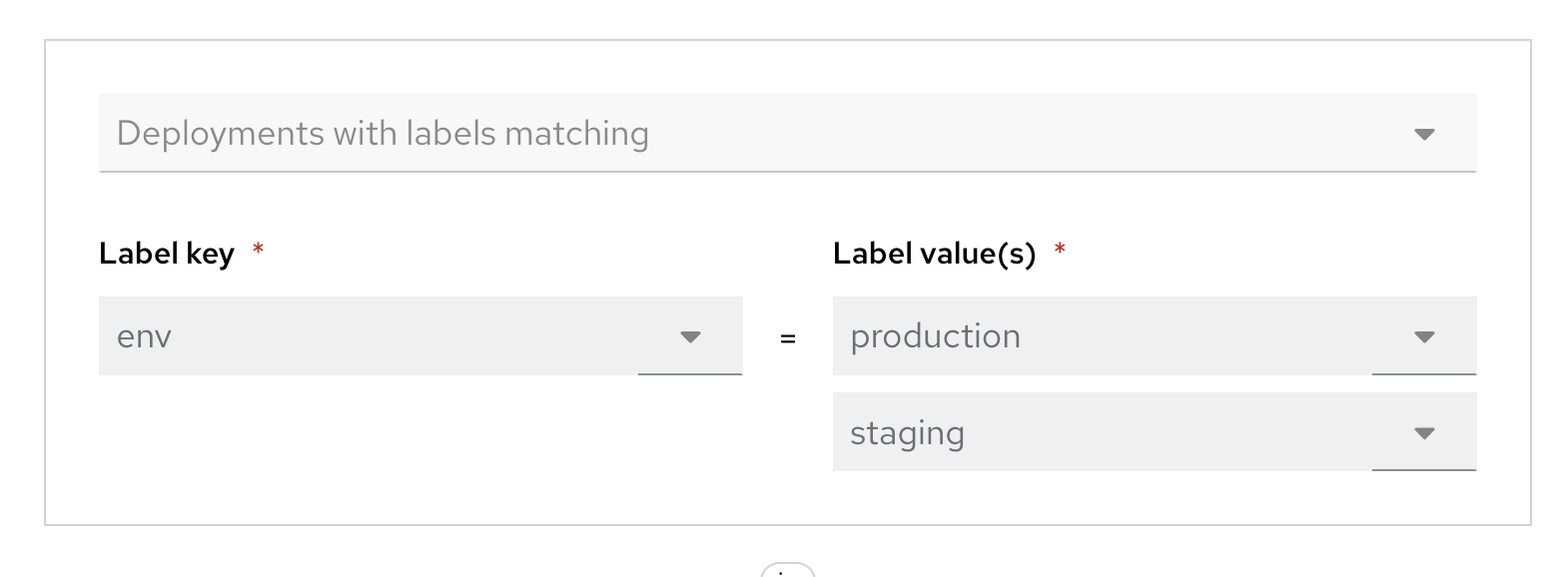The width and height of the screenshot is (1568, 577).
Task: Click the 'env' text in the key field
Action: pyautogui.click(x=144, y=337)
